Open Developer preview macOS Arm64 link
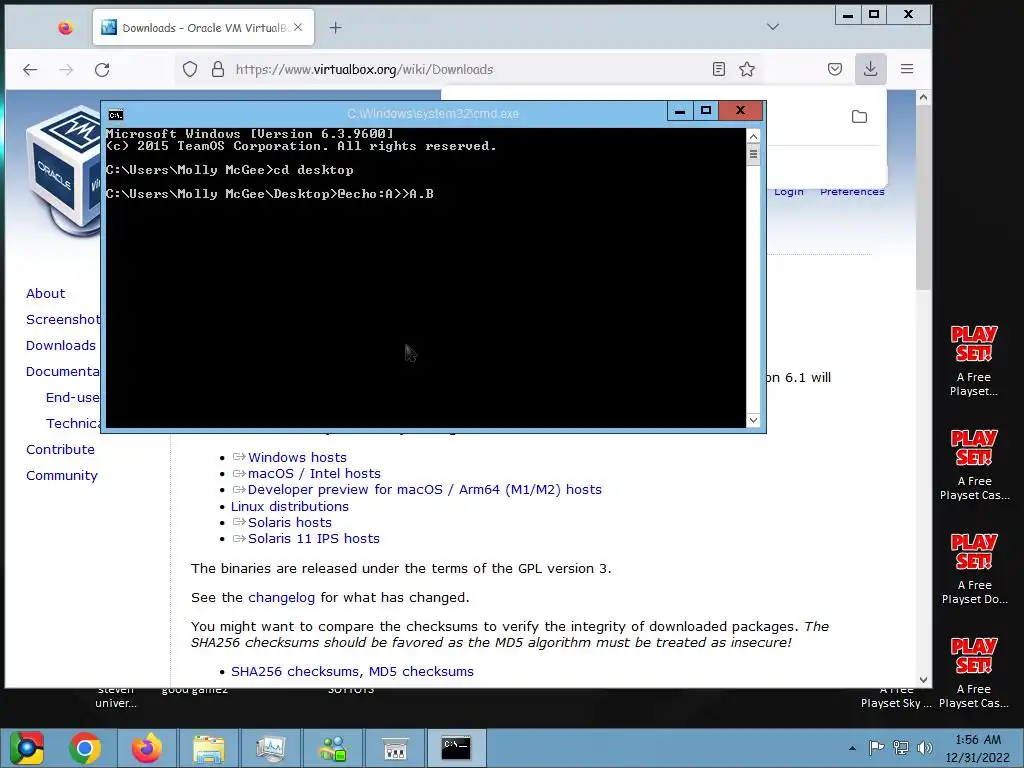 [x=424, y=489]
